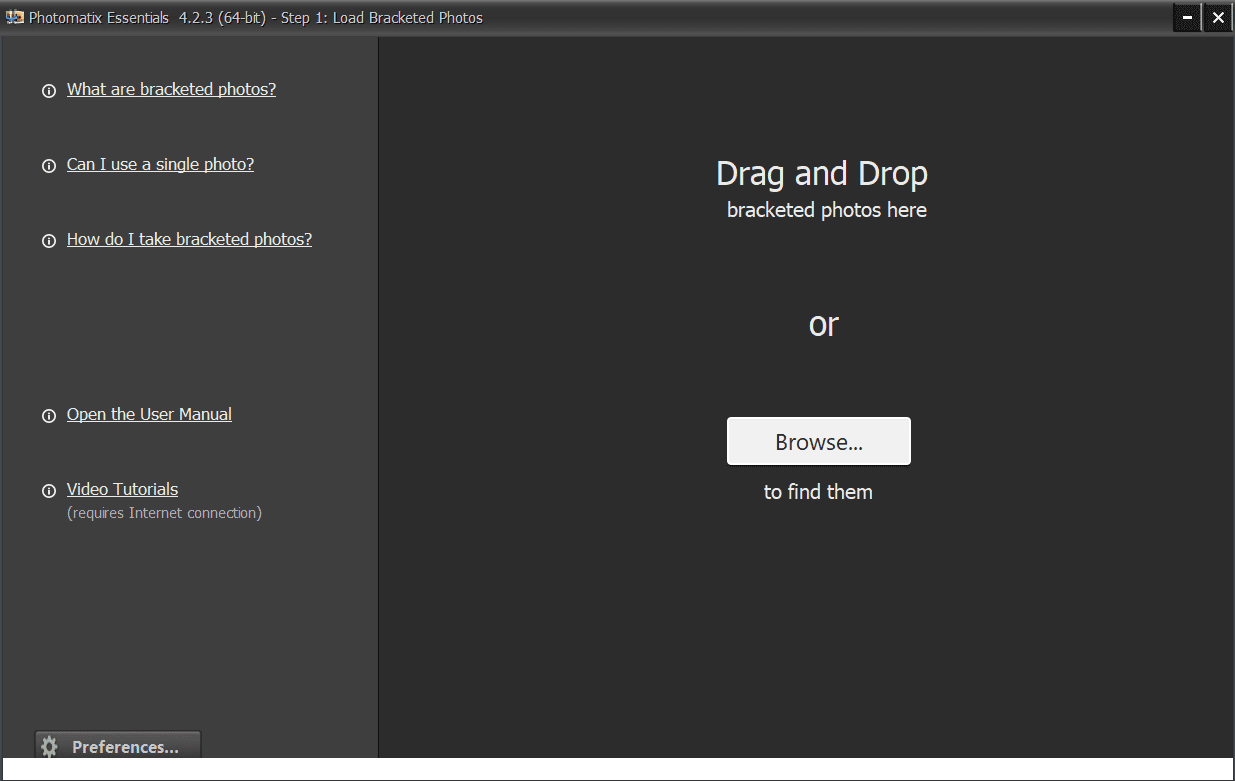
Task: Open the "Can I use a single photo?" link
Action: click(160, 164)
